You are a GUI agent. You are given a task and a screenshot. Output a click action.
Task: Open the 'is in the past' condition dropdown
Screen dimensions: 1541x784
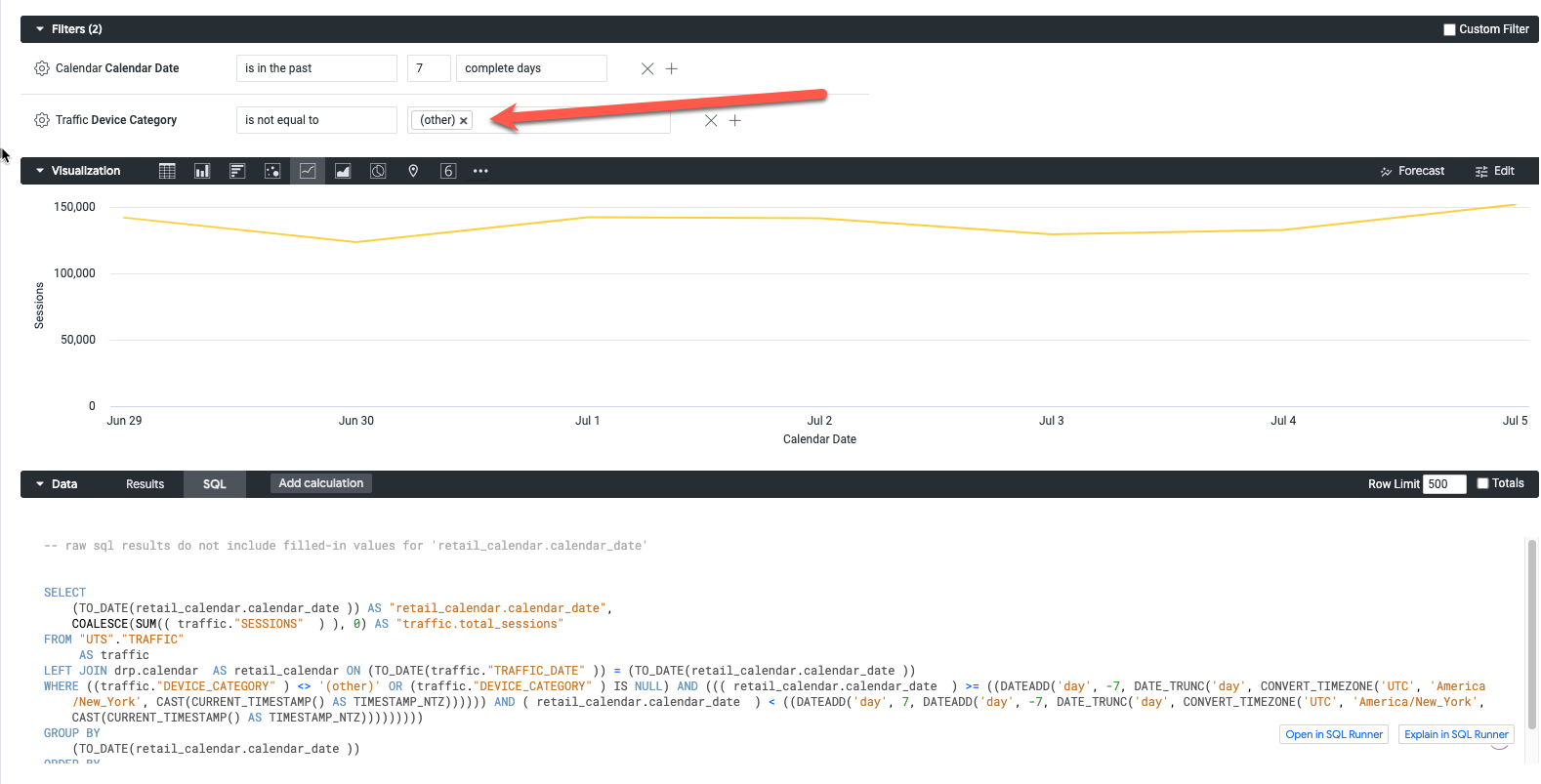coord(316,68)
